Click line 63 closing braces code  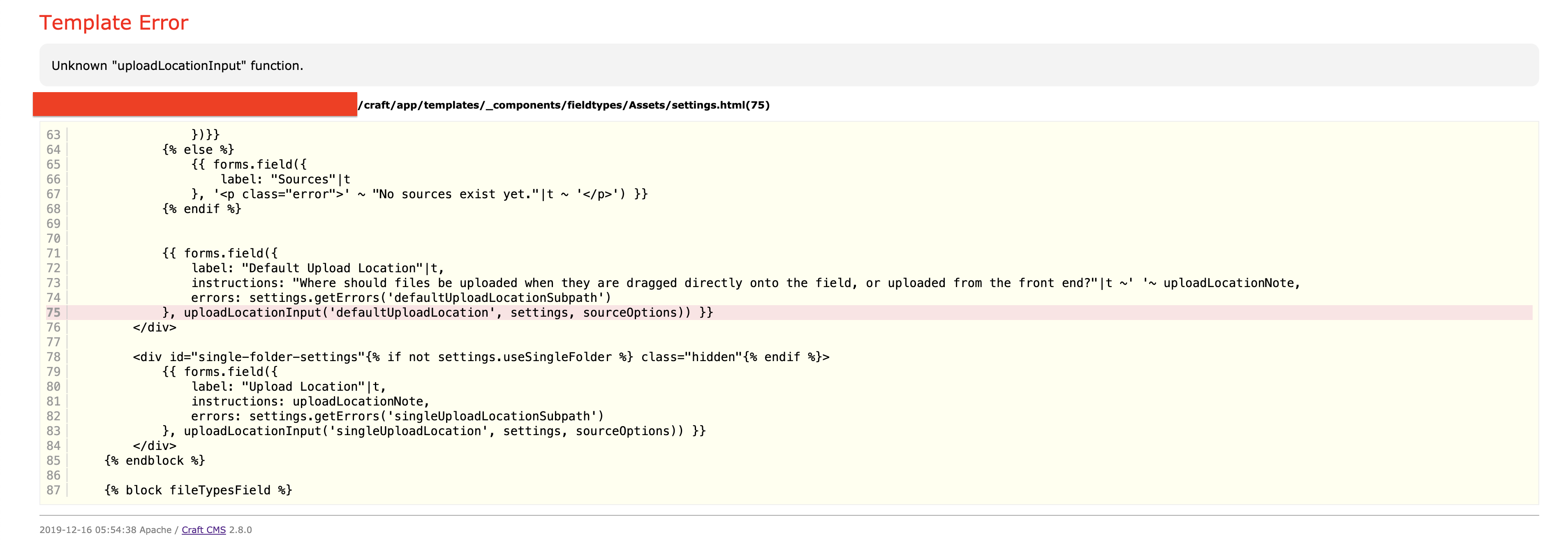205,134
